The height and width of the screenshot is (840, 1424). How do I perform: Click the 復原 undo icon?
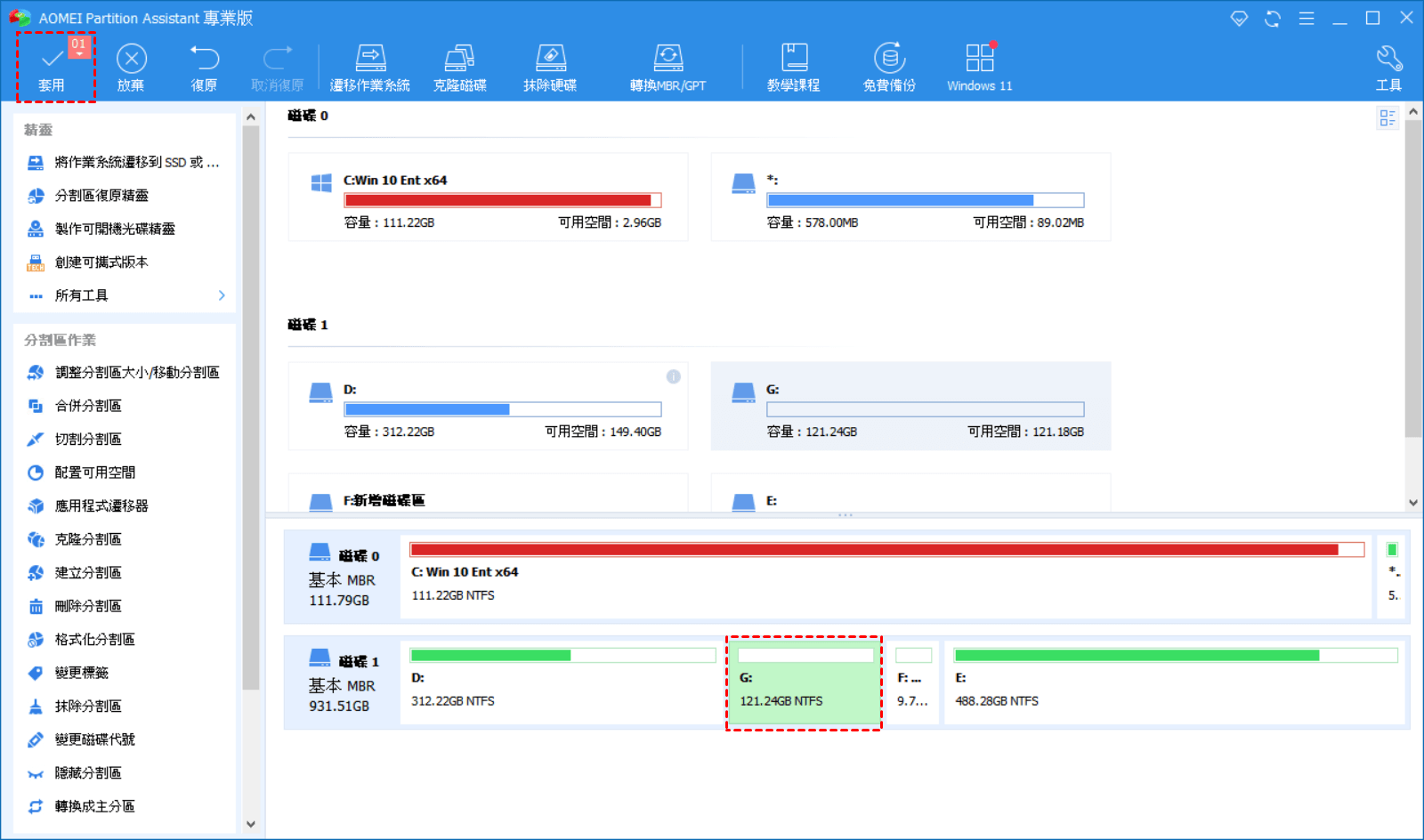coord(204,67)
